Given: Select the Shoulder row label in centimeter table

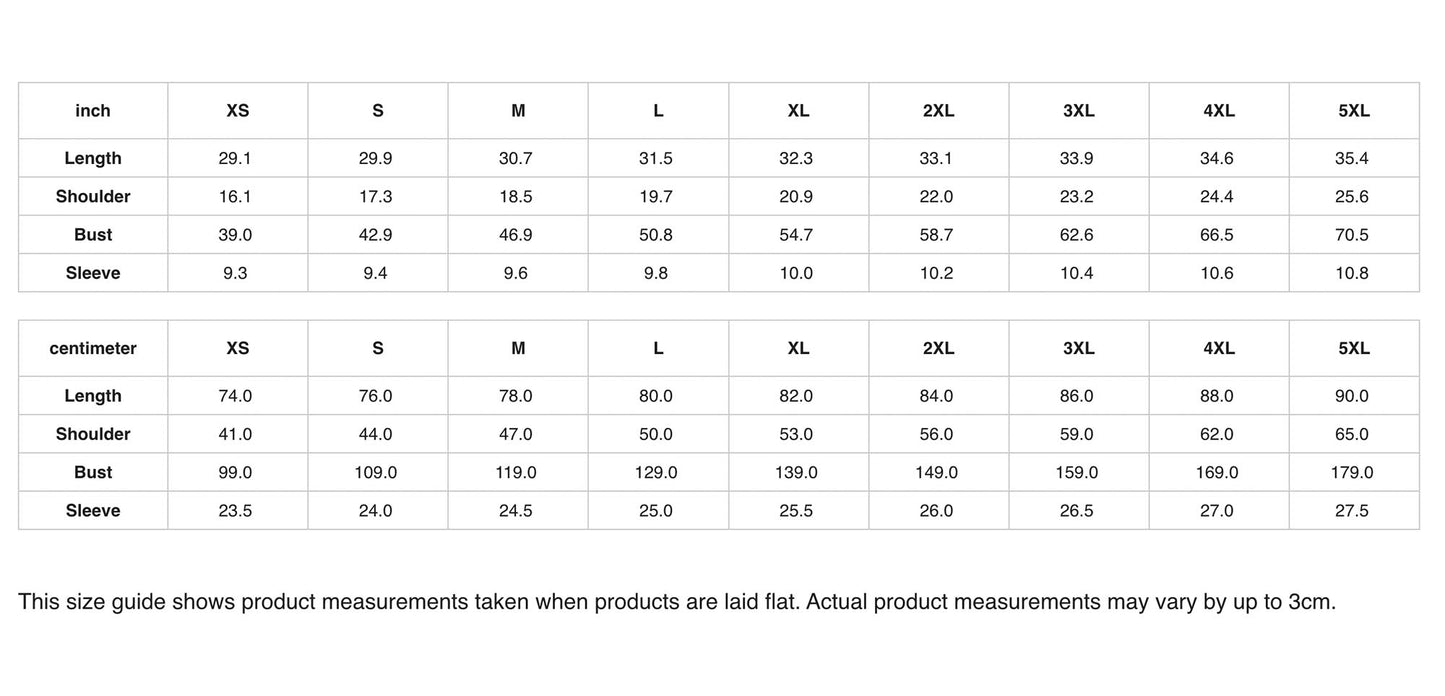Looking at the screenshot, I should (x=93, y=434).
